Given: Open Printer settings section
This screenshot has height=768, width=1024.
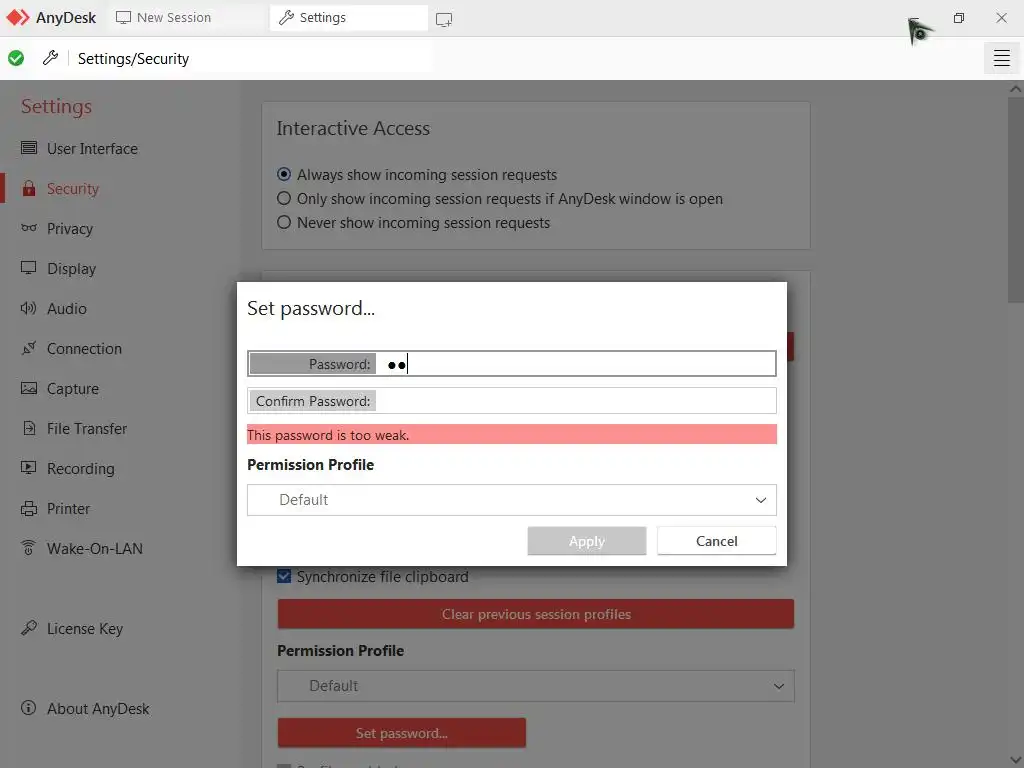Looking at the screenshot, I should [x=69, y=508].
